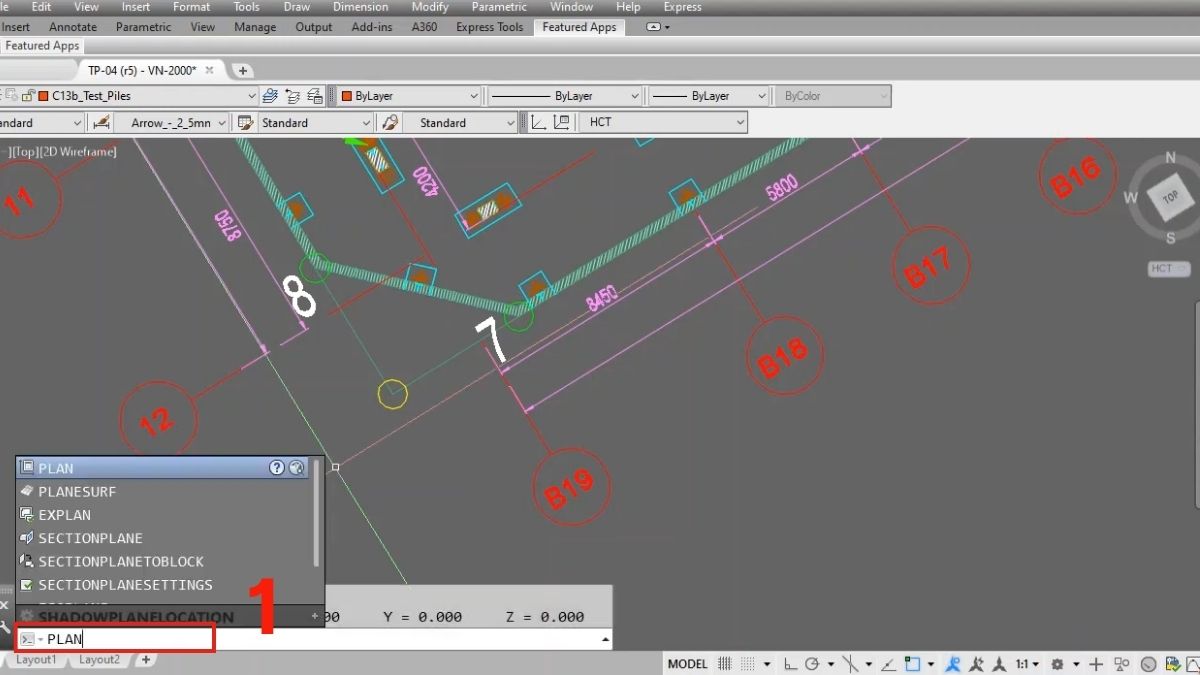
Task: Toggle isometric drafting in status bar
Action: coord(851,664)
